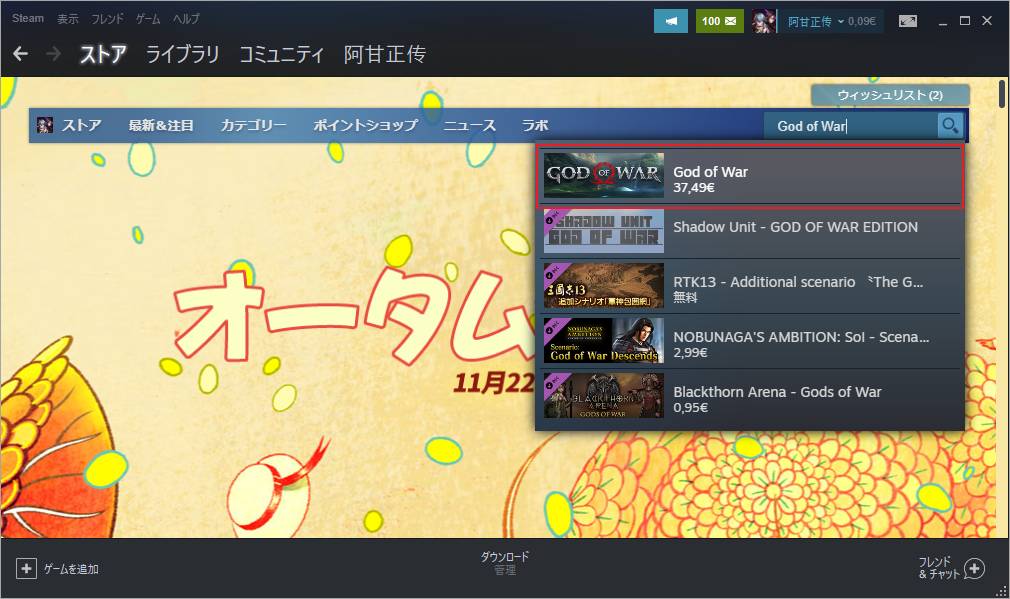Open the ゲーム menu
This screenshot has width=1010, height=599.
148,19
